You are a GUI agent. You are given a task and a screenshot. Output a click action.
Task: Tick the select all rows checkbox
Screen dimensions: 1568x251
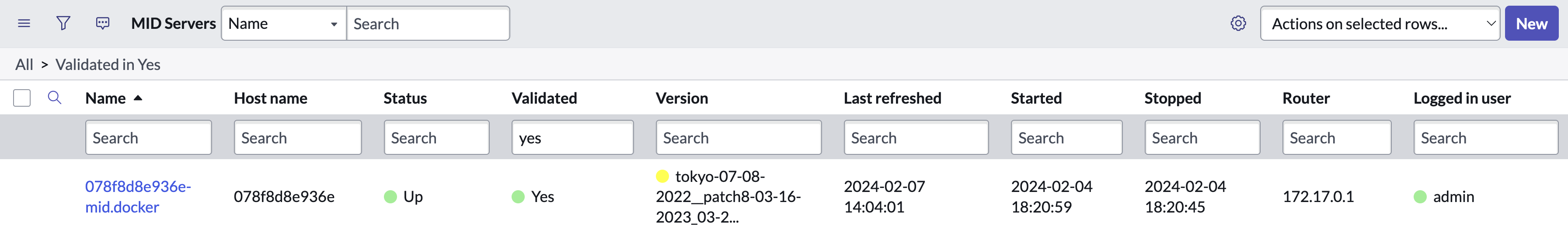click(x=22, y=98)
